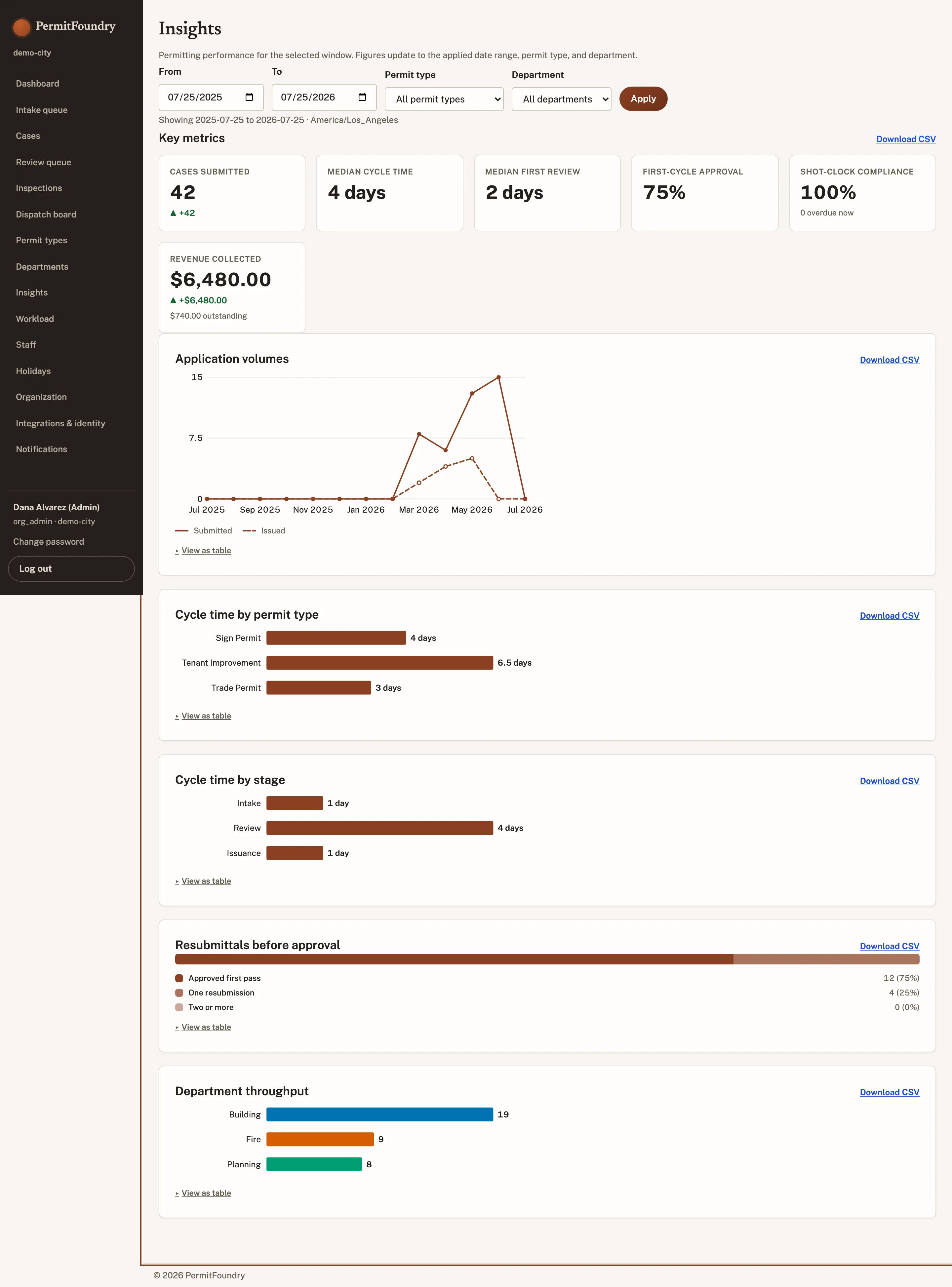Image resolution: width=952 pixels, height=1287 pixels.
Task: Open Cases in sidebar
Action: coord(28,136)
